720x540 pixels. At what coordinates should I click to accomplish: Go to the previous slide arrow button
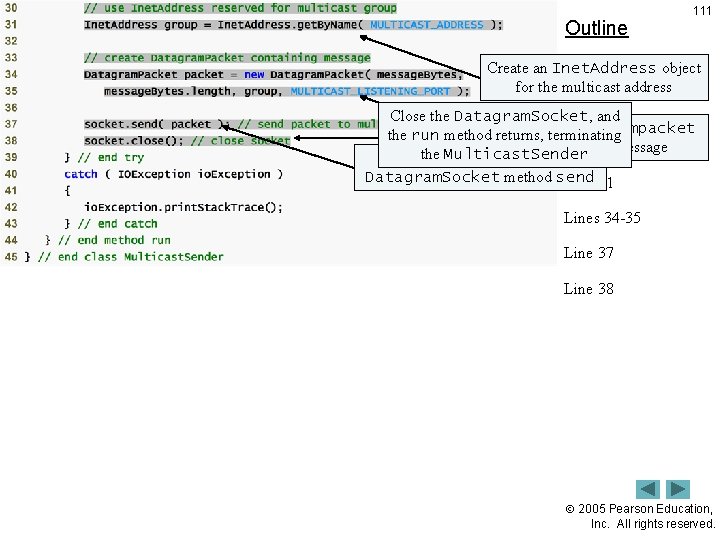tap(647, 489)
